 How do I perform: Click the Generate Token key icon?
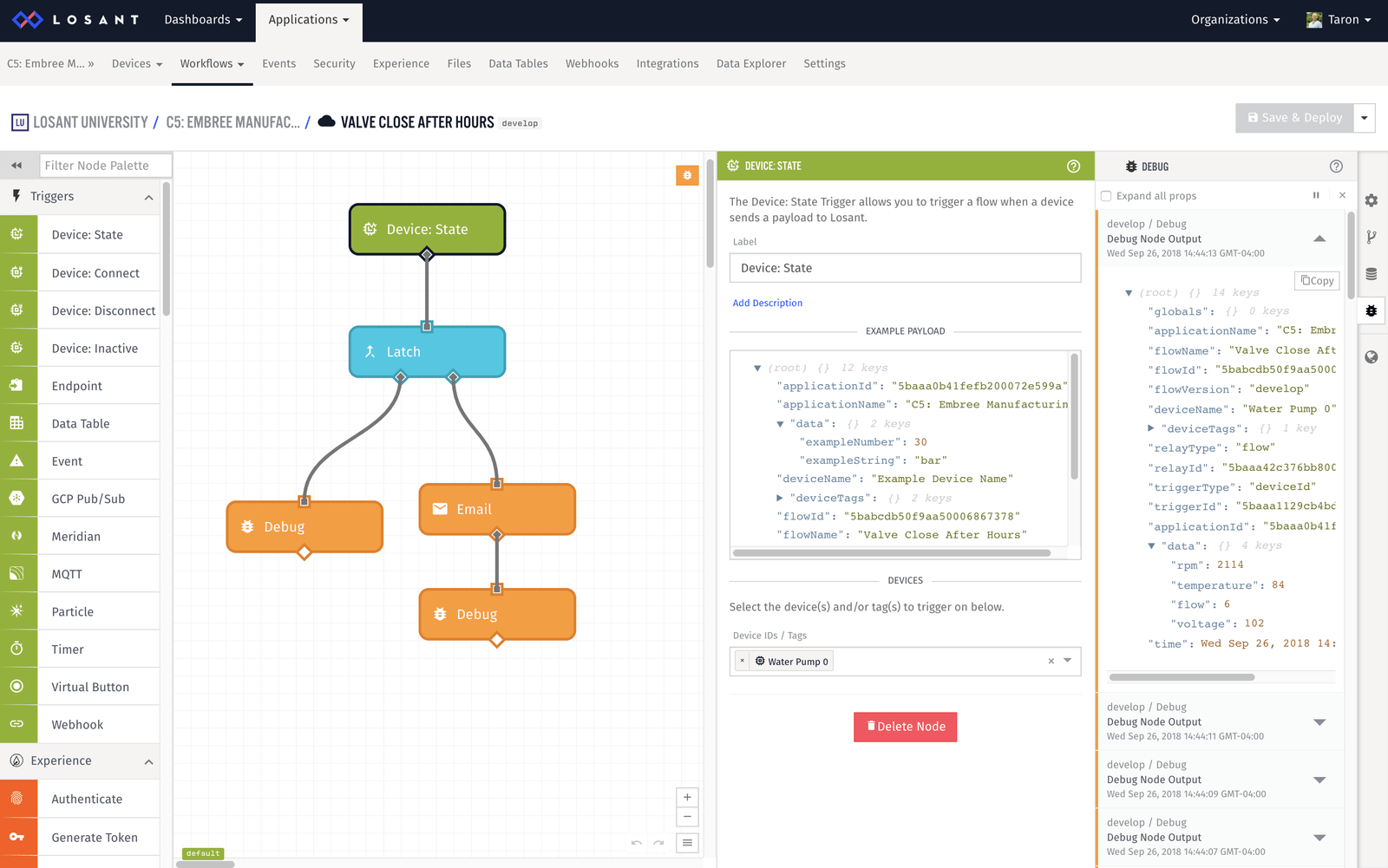pyautogui.click(x=17, y=837)
